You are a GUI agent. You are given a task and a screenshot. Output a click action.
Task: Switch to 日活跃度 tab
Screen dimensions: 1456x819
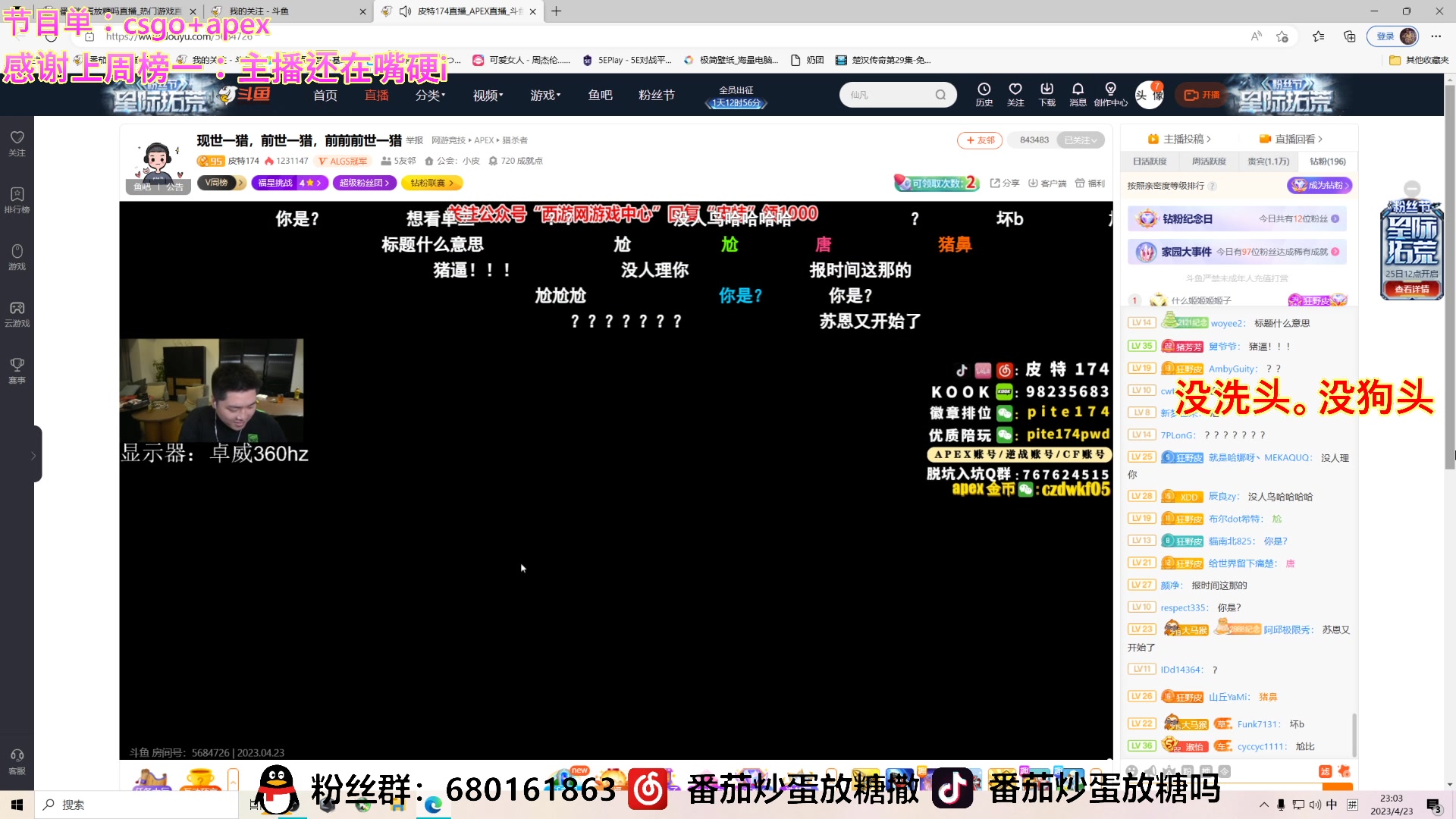pos(1149,162)
